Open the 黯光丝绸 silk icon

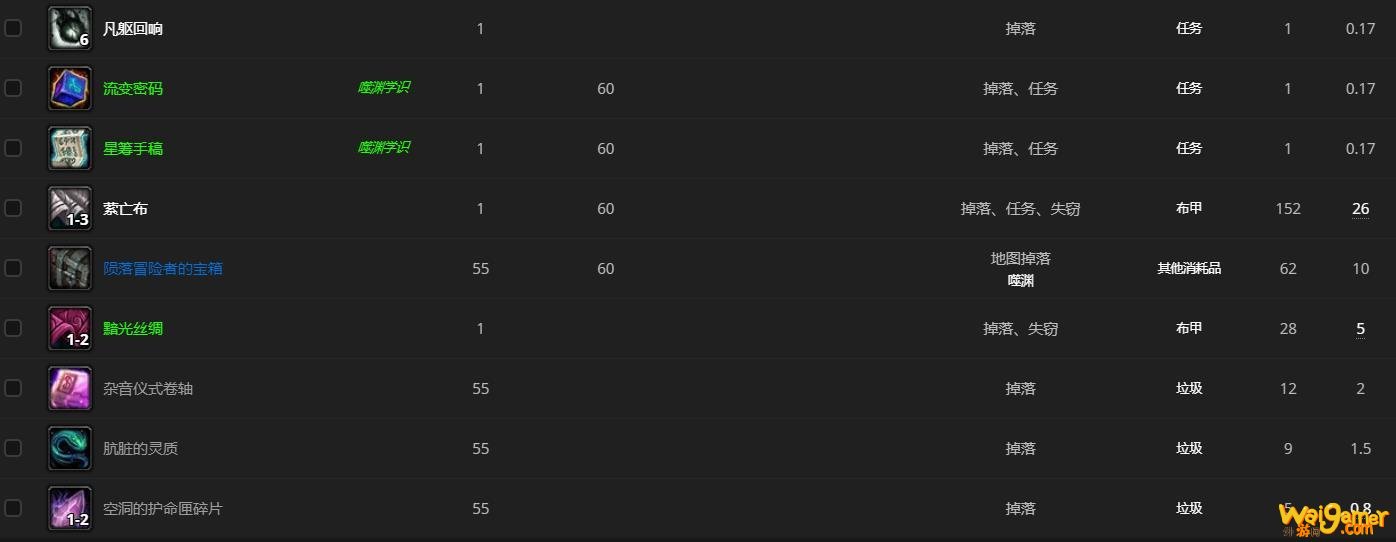[x=70, y=328]
